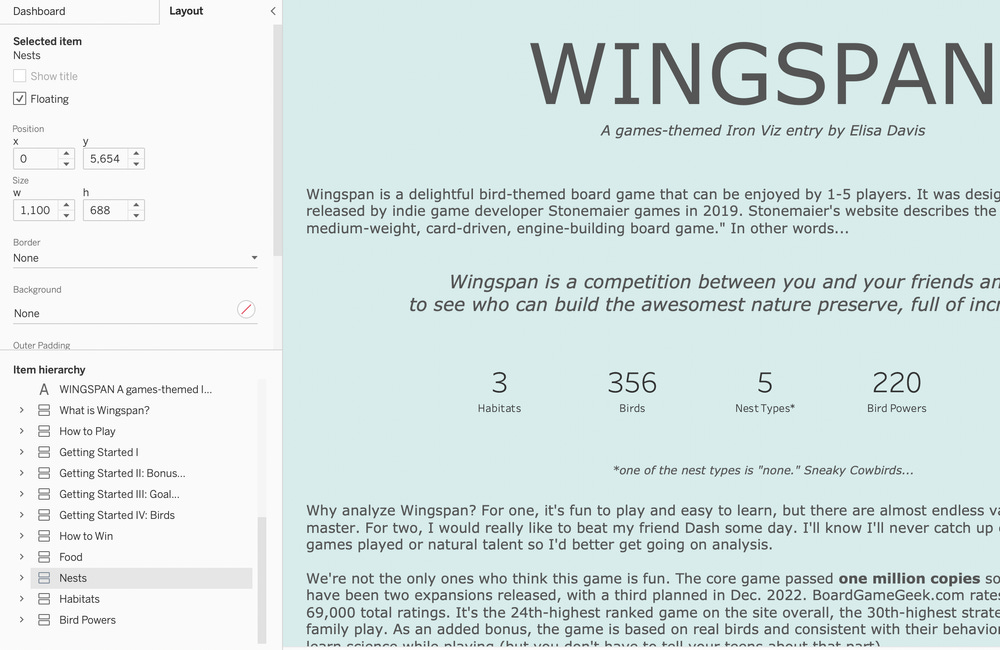Image resolution: width=1000 pixels, height=650 pixels.
Task: Increase the width with up arrow
Action: pyautogui.click(x=66, y=205)
